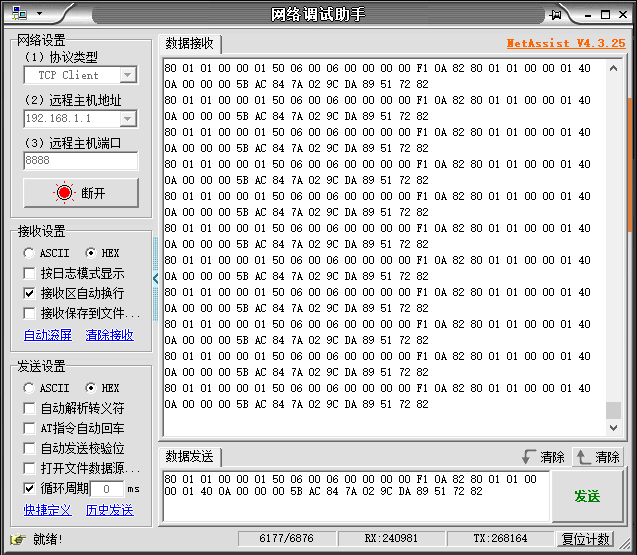Click 网络设置 group label

41,40
